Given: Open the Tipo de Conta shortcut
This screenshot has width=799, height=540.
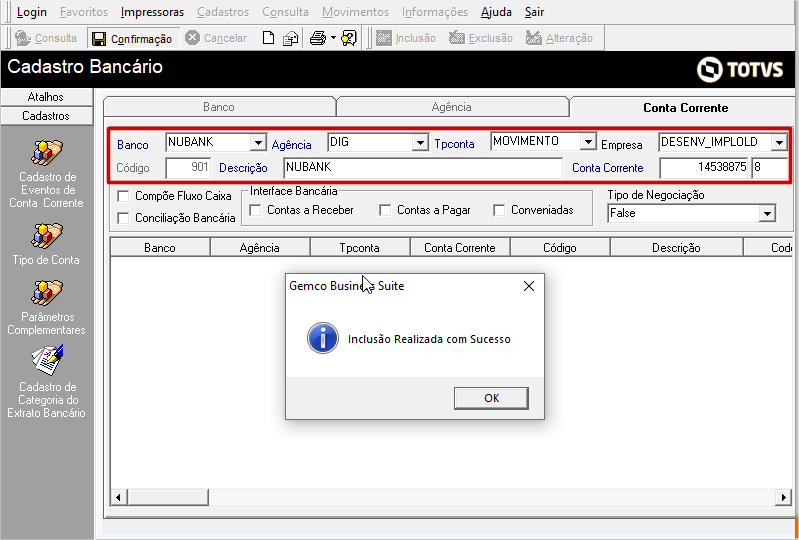Looking at the screenshot, I should (46, 244).
